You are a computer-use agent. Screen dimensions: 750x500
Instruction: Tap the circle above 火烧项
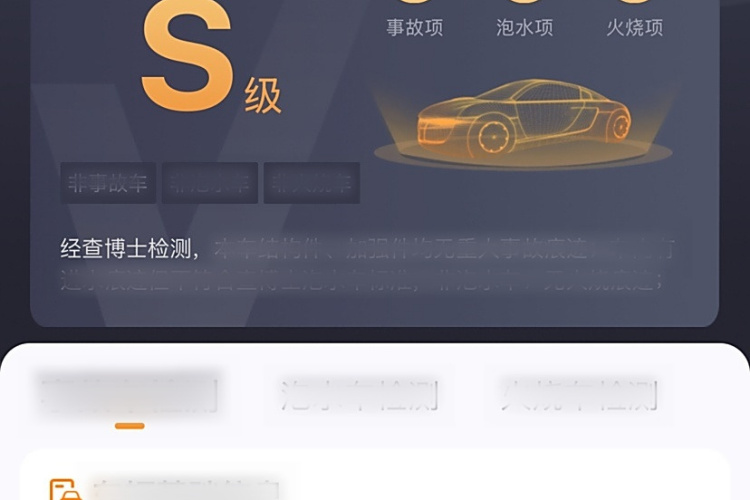point(634,2)
